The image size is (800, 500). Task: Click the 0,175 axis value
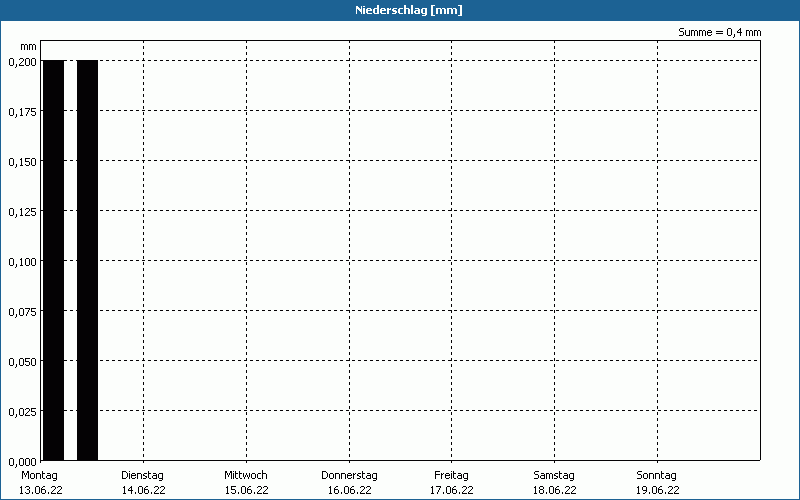tap(22, 112)
